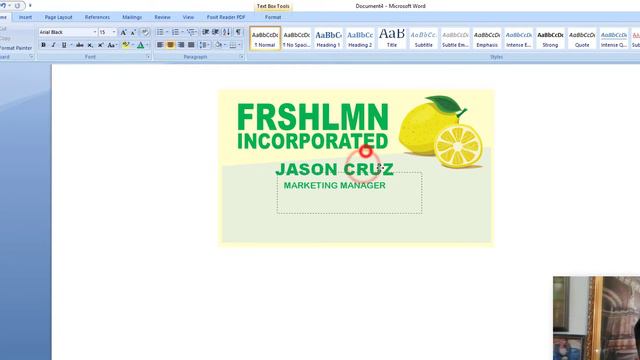Toggle Italic formatting
640x360 pixels.
pyautogui.click(x=53, y=45)
